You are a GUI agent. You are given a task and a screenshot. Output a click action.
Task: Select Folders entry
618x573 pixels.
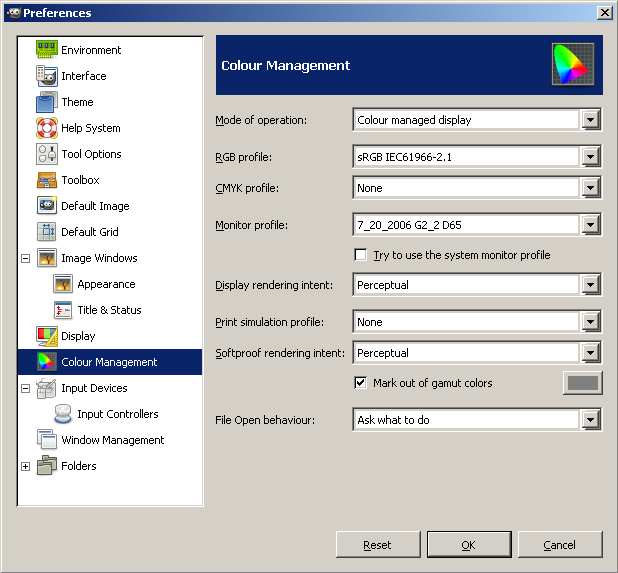click(x=79, y=466)
